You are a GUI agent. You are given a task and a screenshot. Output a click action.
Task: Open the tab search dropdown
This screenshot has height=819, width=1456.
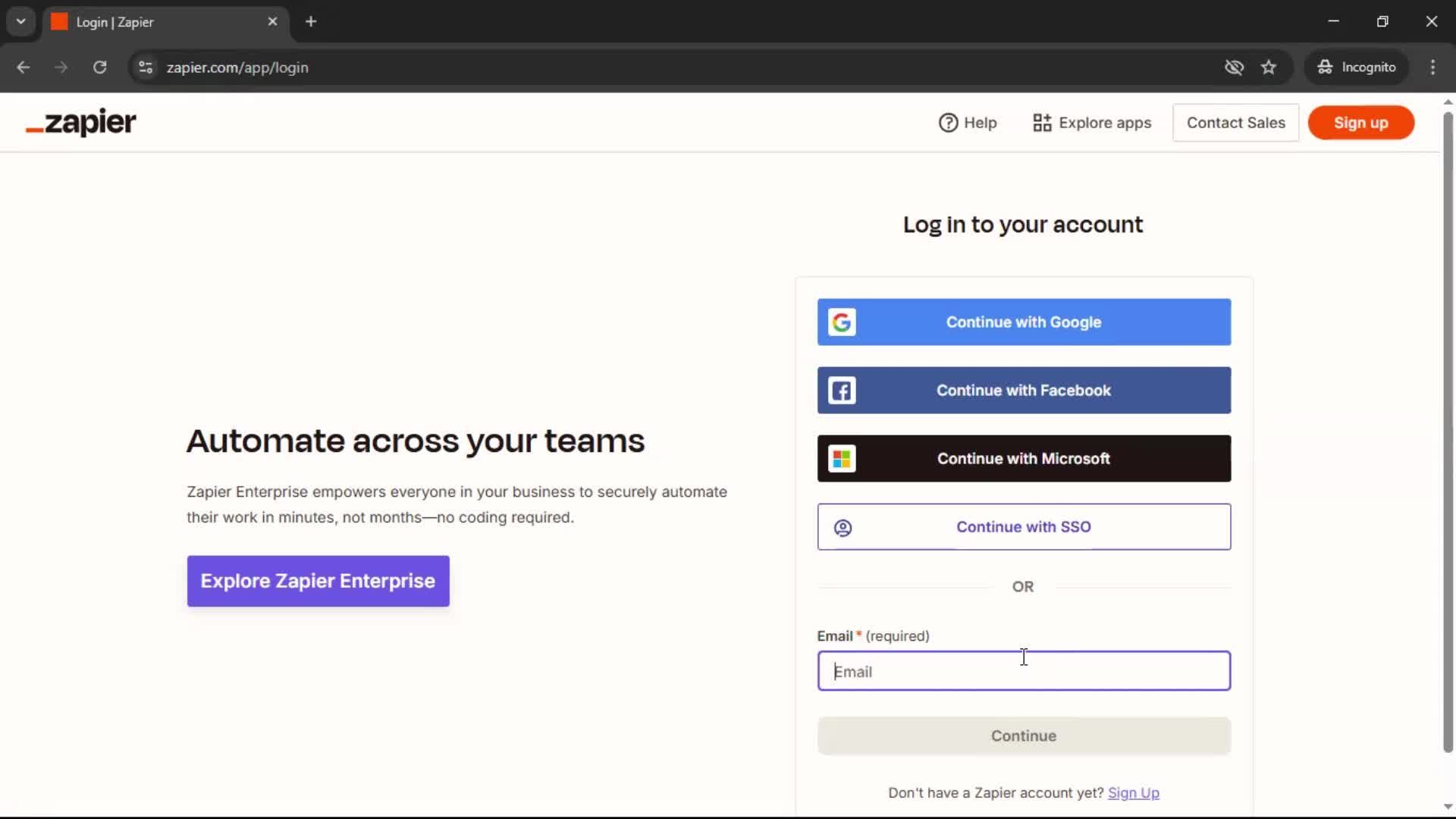point(21,21)
